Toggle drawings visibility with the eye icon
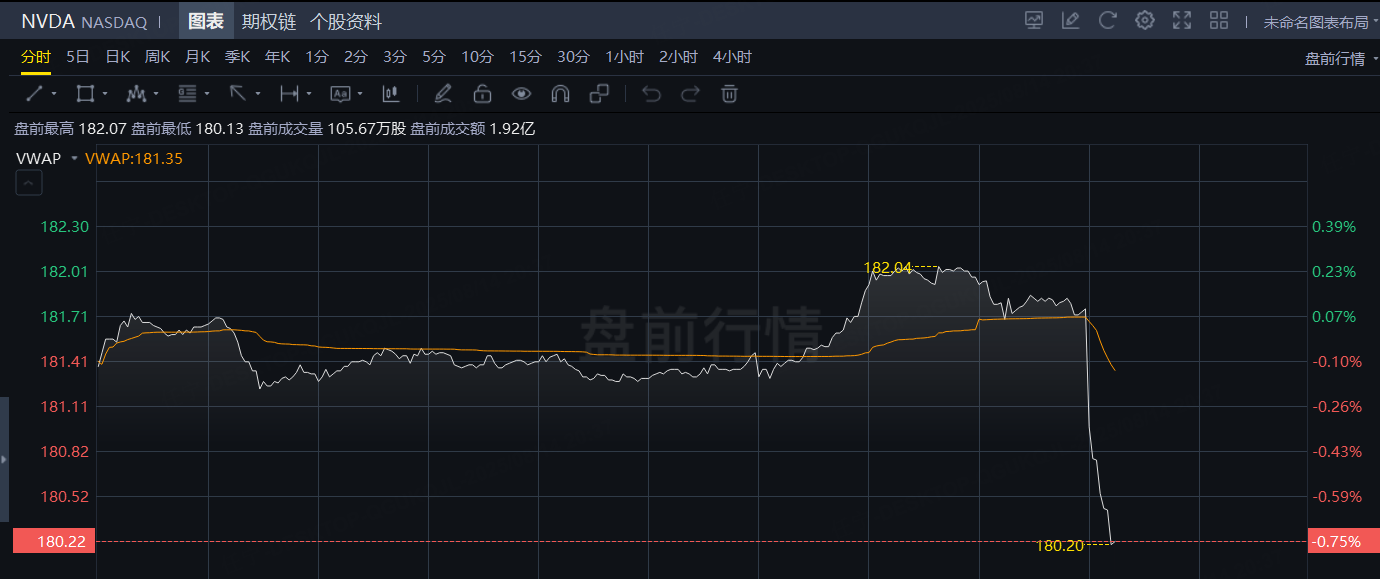1380x579 pixels. pyautogui.click(x=521, y=94)
